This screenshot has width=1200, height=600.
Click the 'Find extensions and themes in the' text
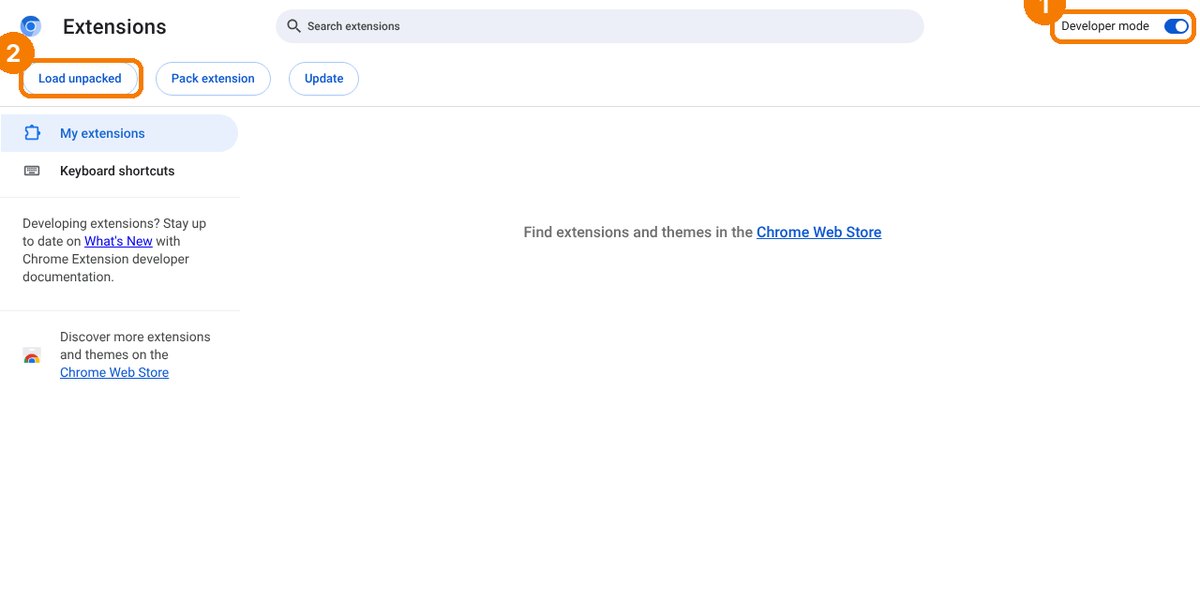pos(638,232)
